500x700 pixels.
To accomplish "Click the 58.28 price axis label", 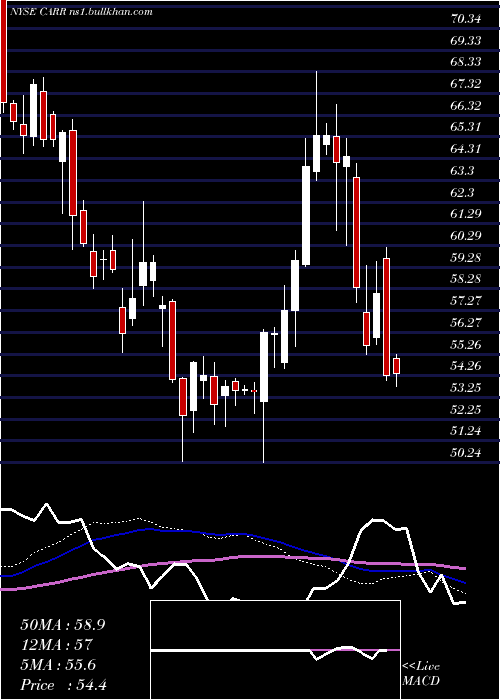I will [x=466, y=279].
